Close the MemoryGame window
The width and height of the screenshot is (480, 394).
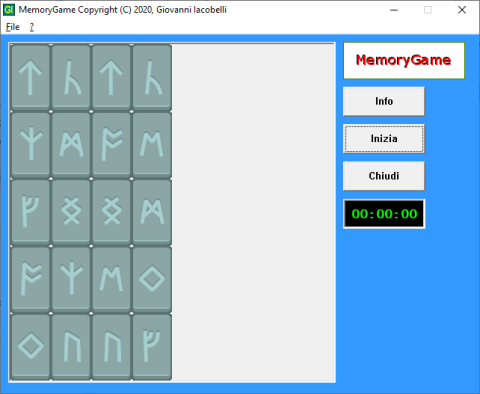point(462,10)
